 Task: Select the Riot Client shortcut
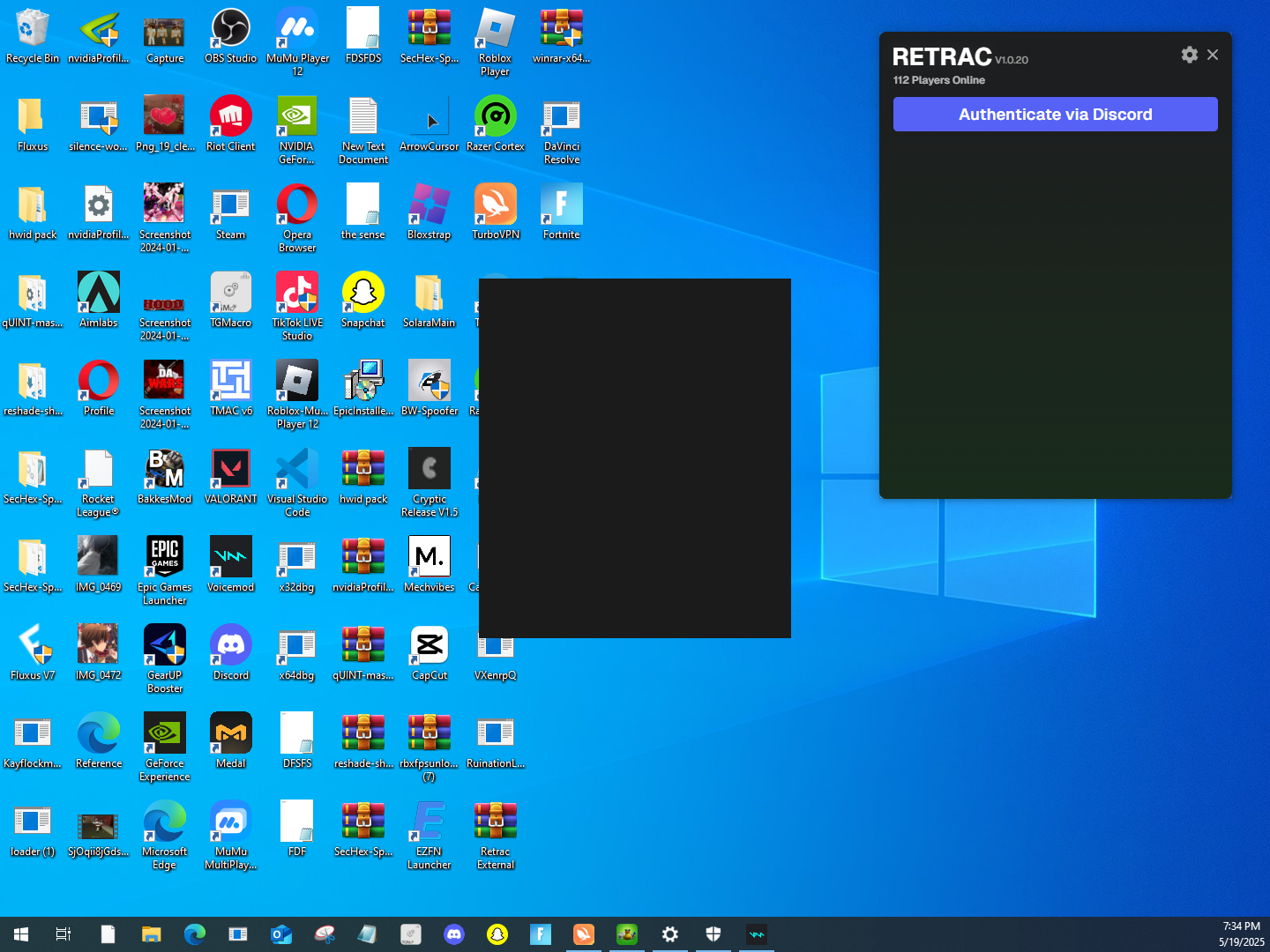tap(231, 124)
